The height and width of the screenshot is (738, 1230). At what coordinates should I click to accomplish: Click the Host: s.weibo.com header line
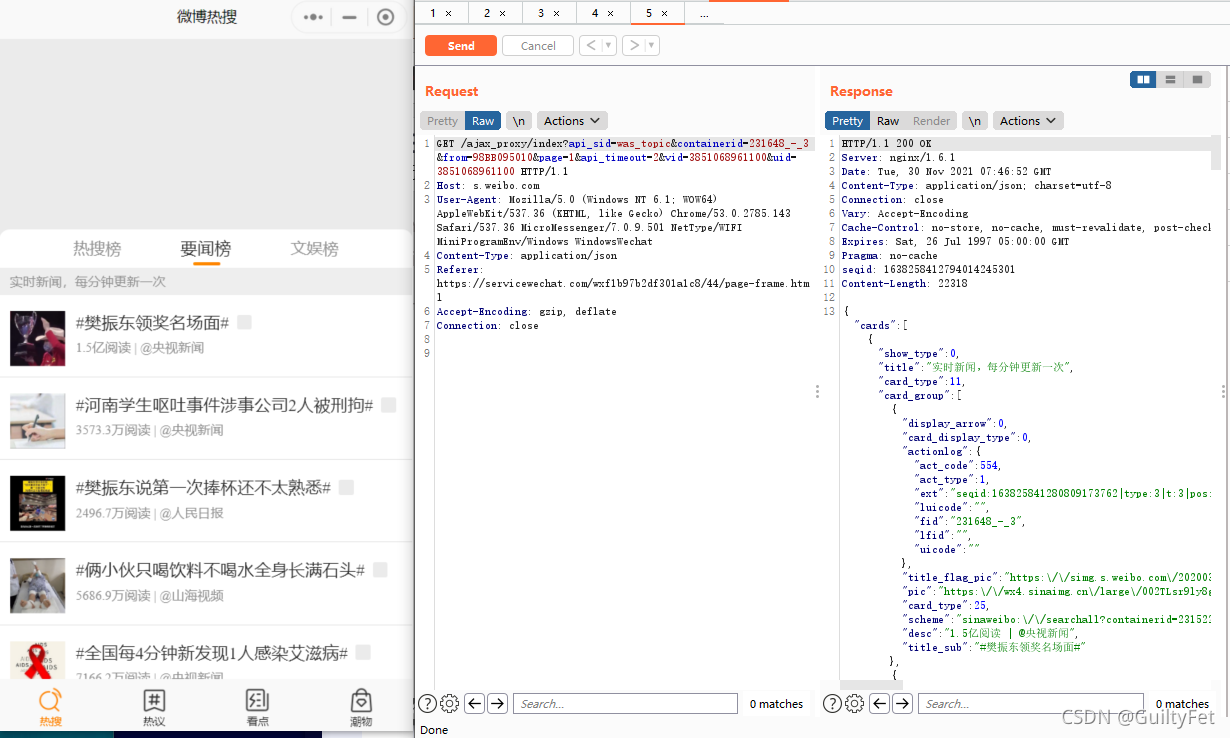(488, 185)
